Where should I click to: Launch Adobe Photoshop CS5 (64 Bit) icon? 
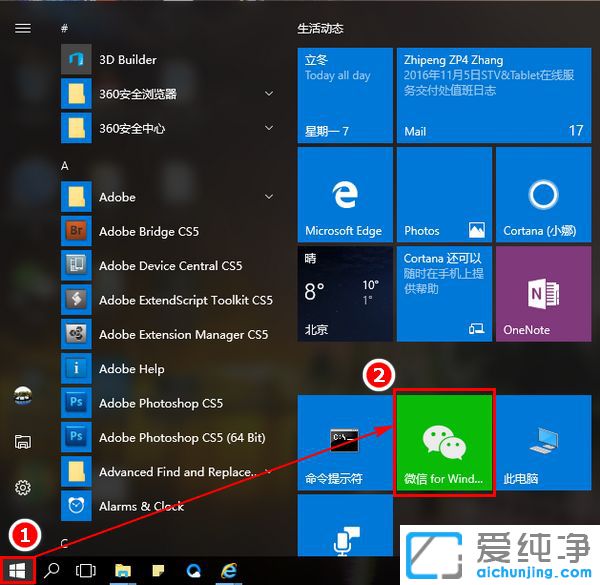click(x=76, y=437)
